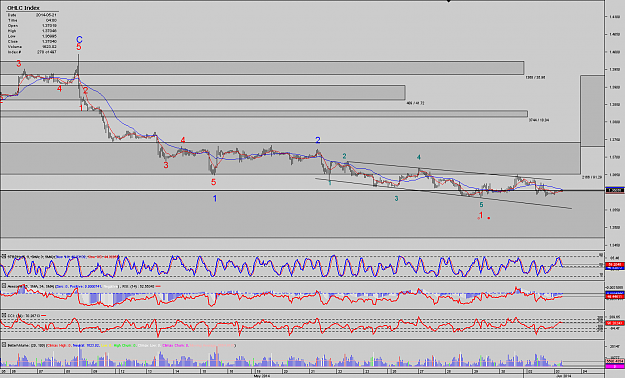Select the teal 4 wave label

[419, 157]
